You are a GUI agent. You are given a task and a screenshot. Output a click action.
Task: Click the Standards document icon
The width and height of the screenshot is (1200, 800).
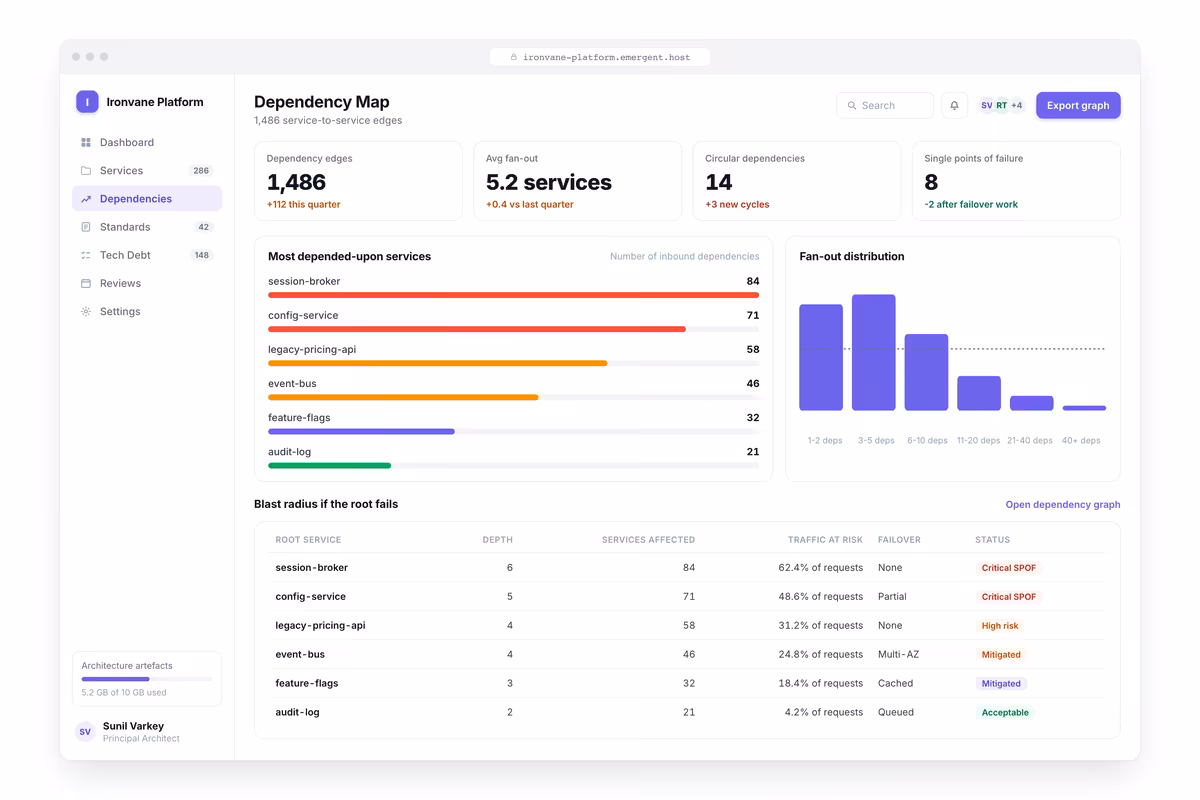tap(86, 227)
